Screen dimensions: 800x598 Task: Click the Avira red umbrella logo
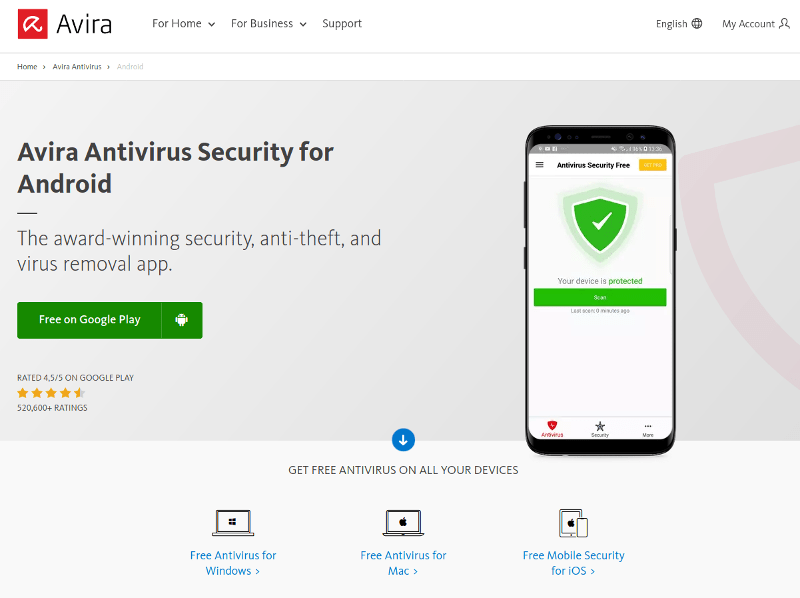33,24
